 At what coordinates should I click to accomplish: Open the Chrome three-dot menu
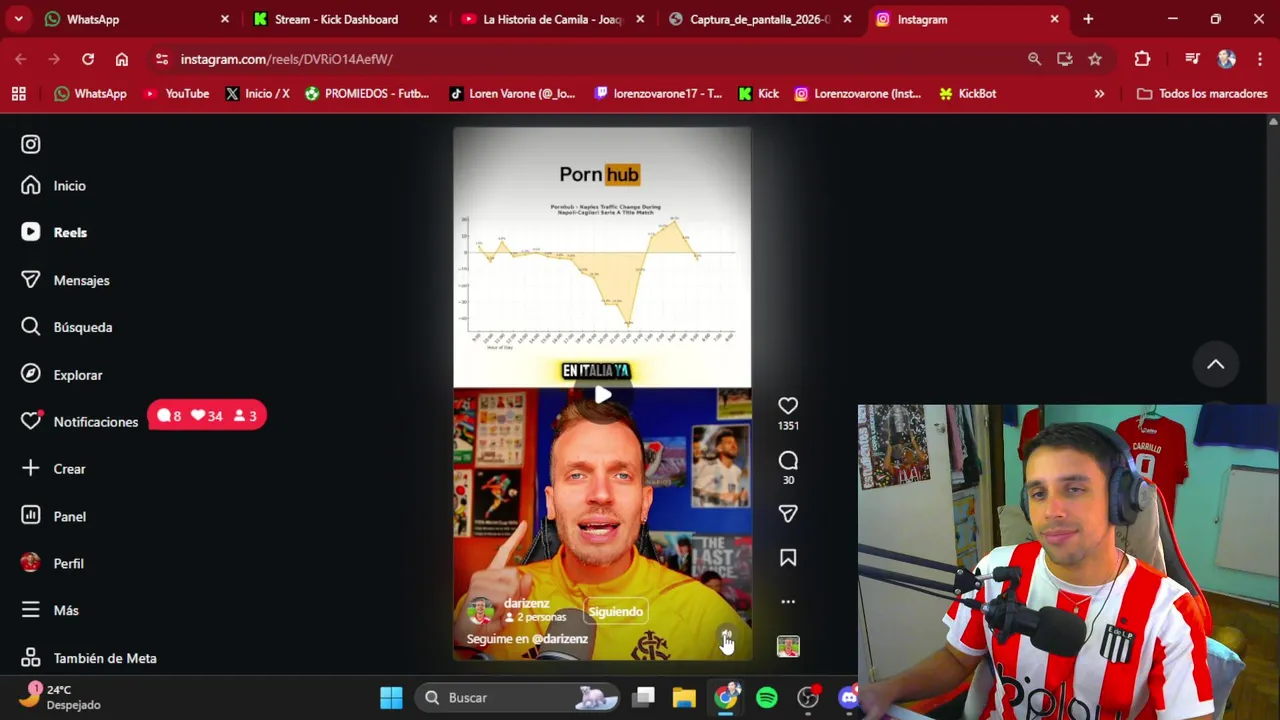(1260, 59)
